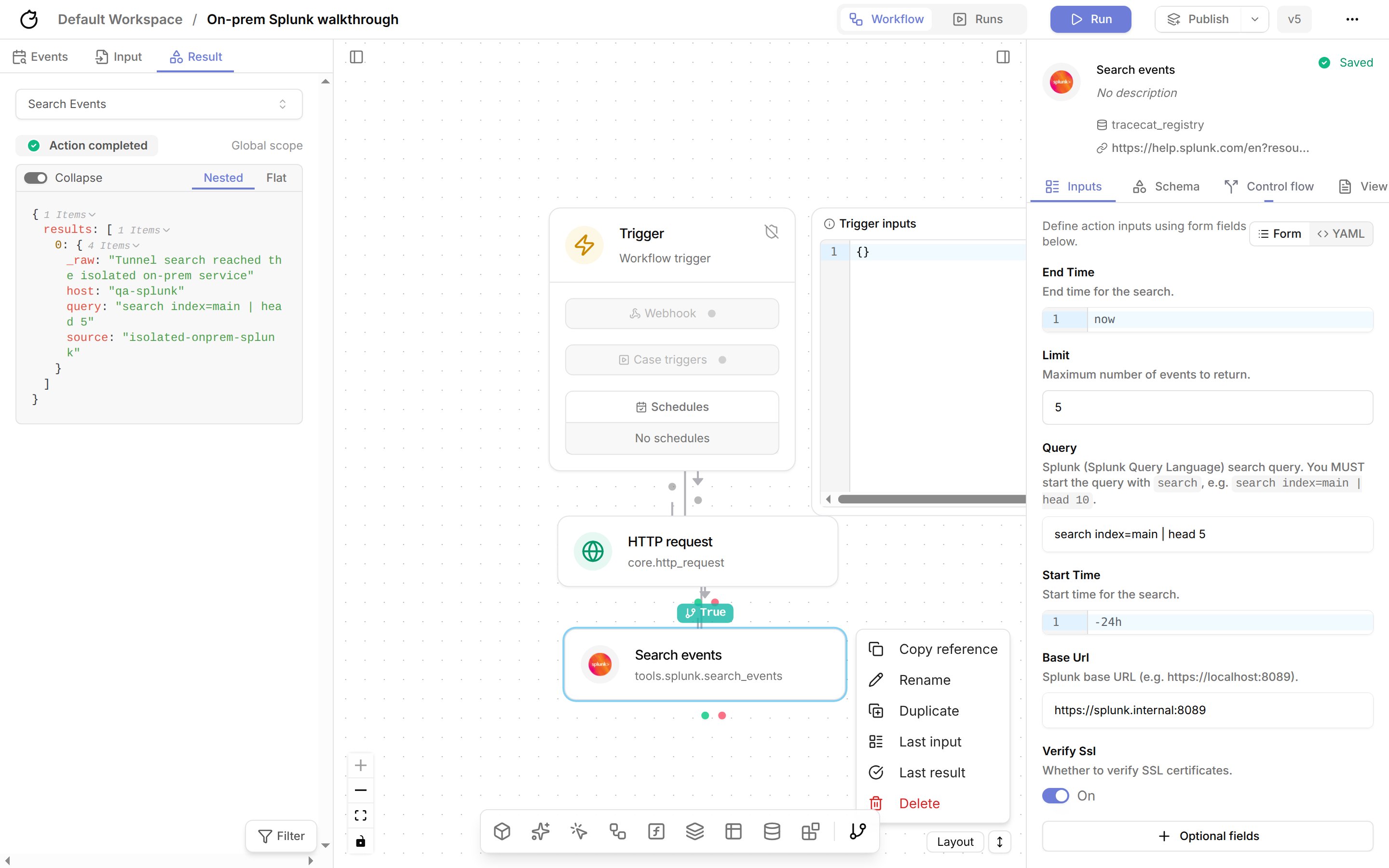Collapse the 4 Items object at index 0
The image size is (1389, 868).
coord(114,246)
